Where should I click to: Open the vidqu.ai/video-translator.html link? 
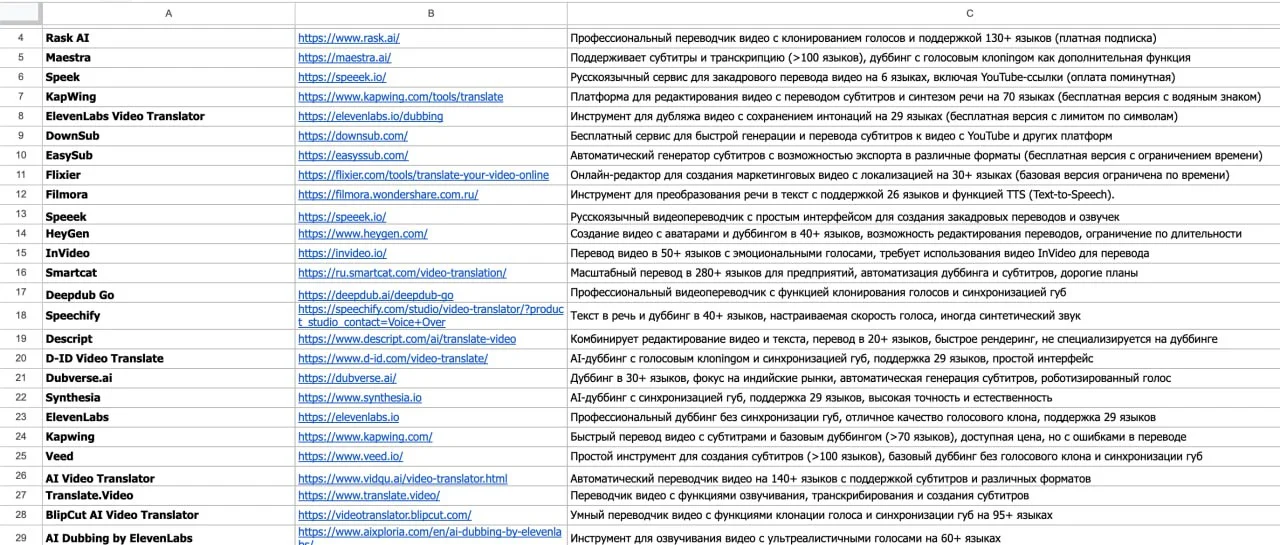[403, 479]
